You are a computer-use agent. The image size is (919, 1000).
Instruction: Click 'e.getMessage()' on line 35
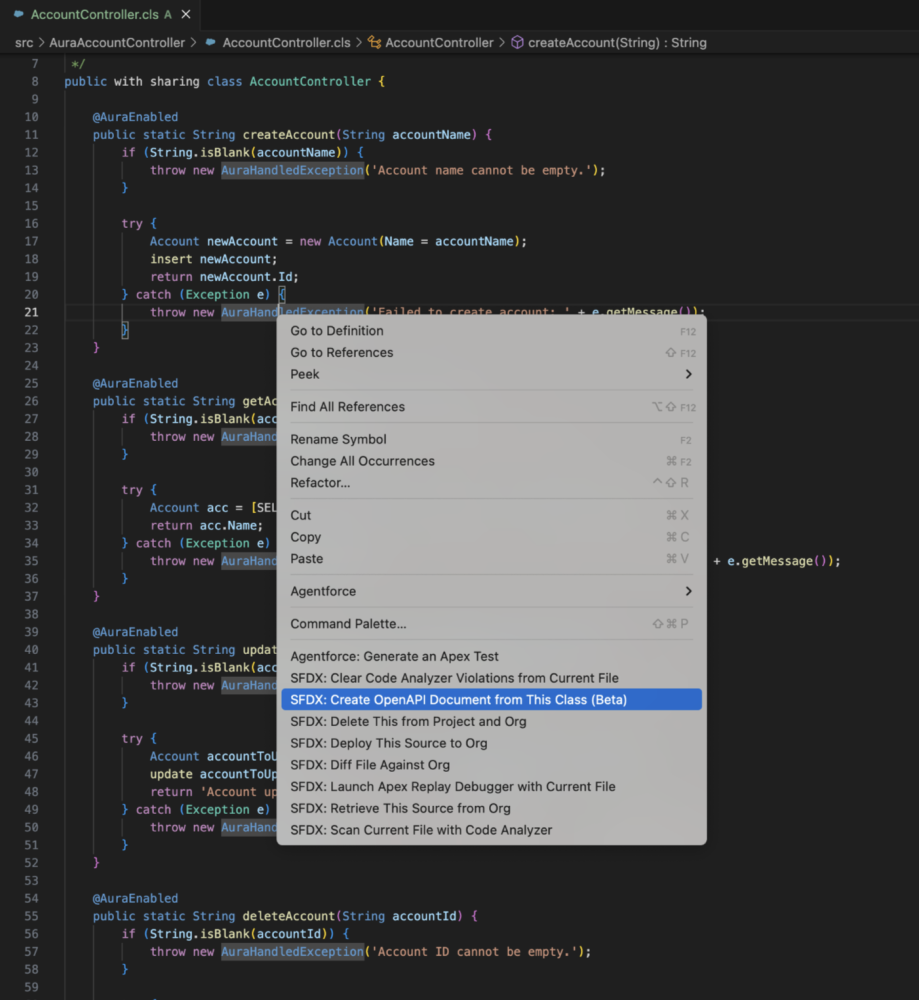(x=777, y=561)
